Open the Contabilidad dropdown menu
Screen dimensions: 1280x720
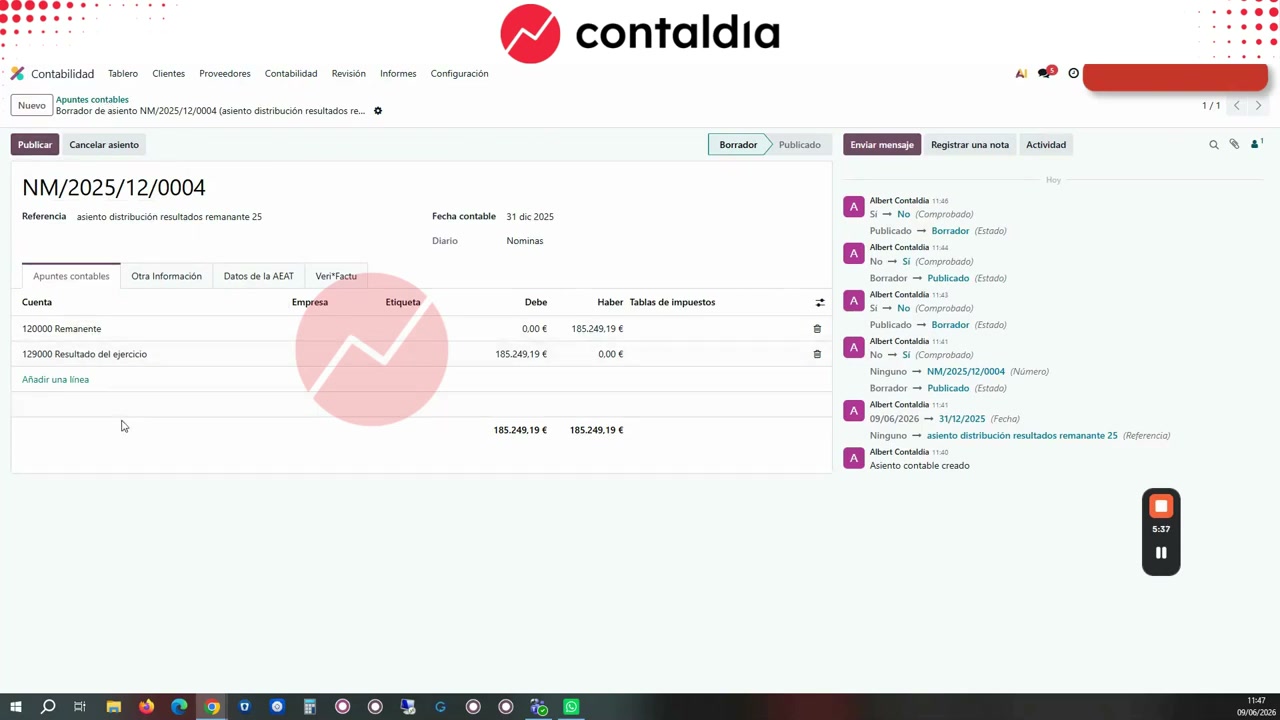click(x=291, y=74)
